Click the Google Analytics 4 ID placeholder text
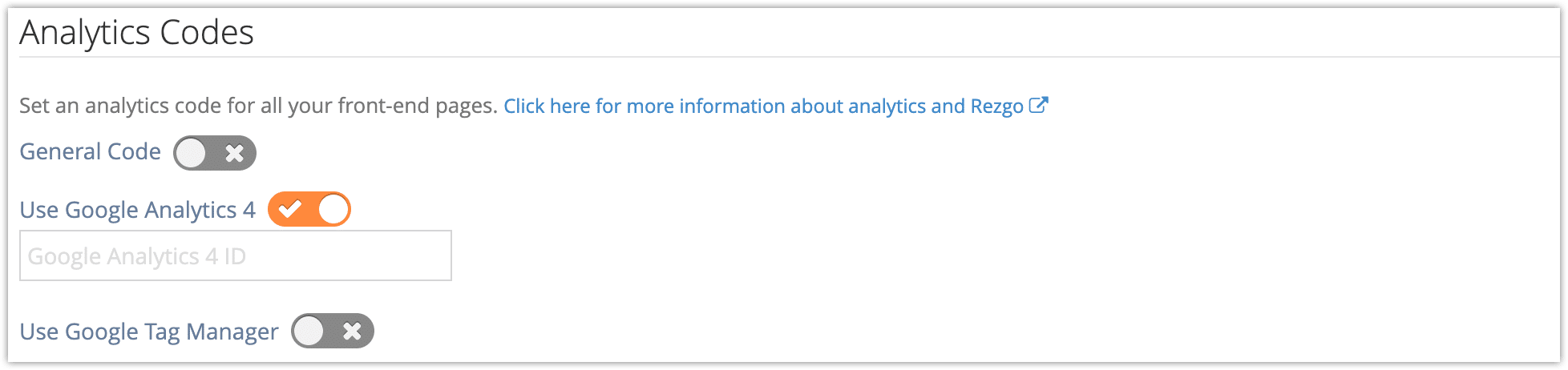The height and width of the screenshot is (370, 1568). pos(137,256)
